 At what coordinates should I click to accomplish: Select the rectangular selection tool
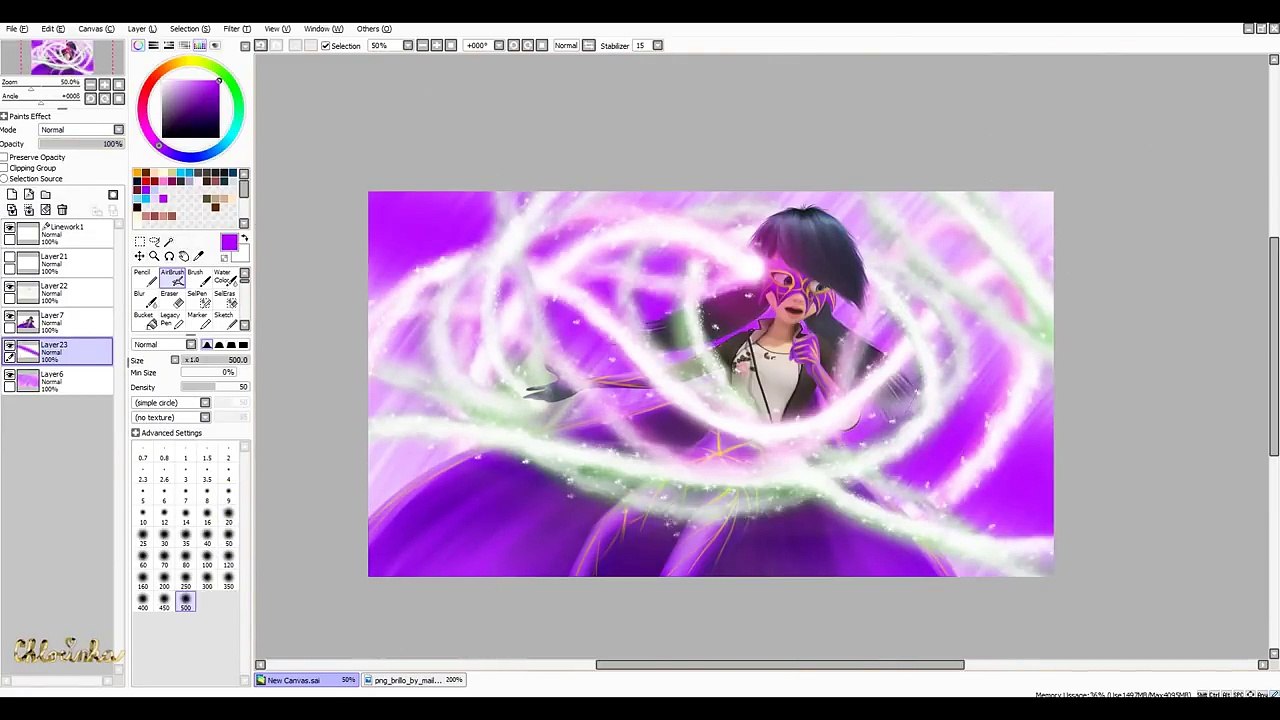[140, 241]
